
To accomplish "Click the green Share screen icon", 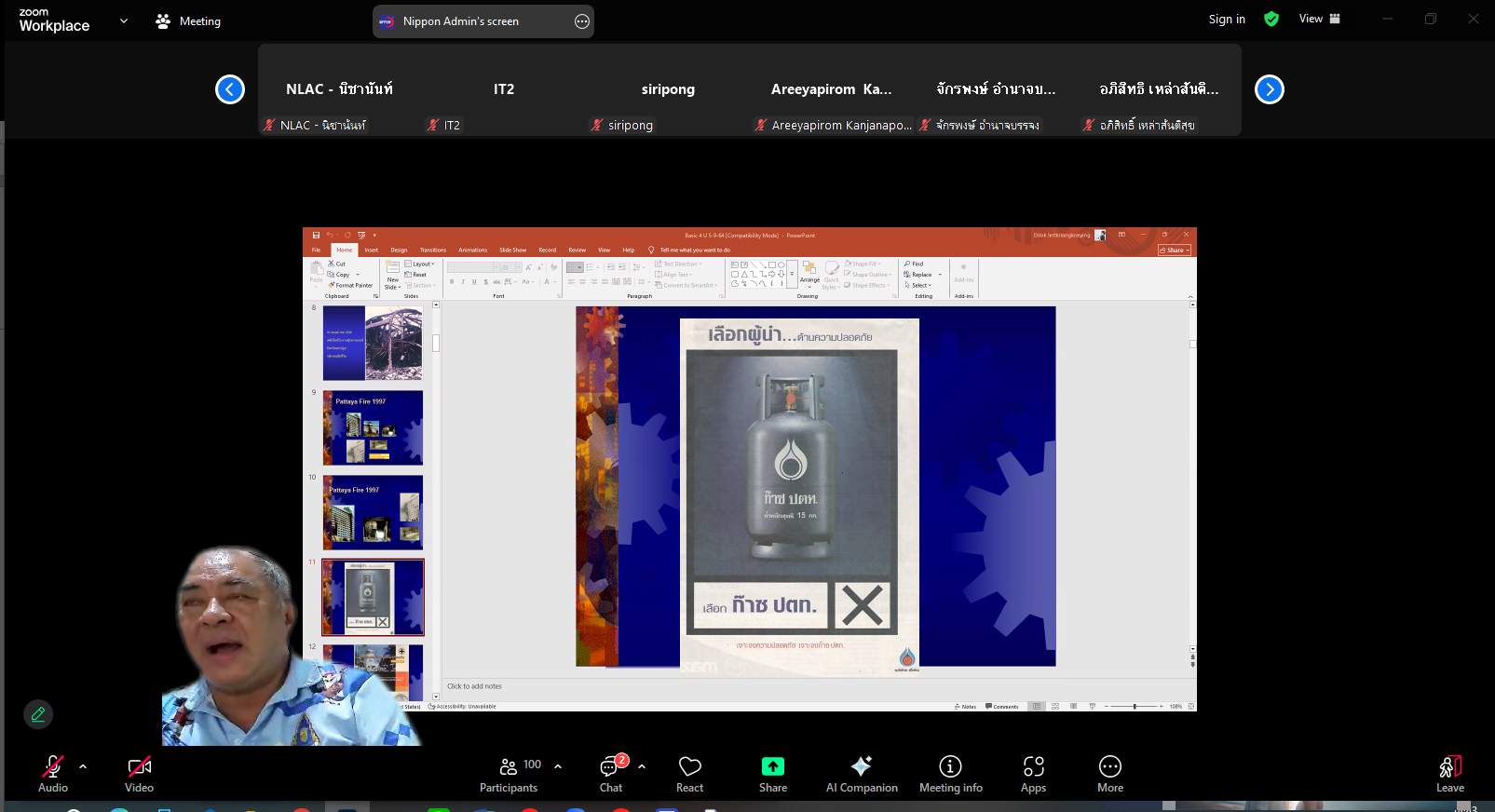I will click(773, 766).
